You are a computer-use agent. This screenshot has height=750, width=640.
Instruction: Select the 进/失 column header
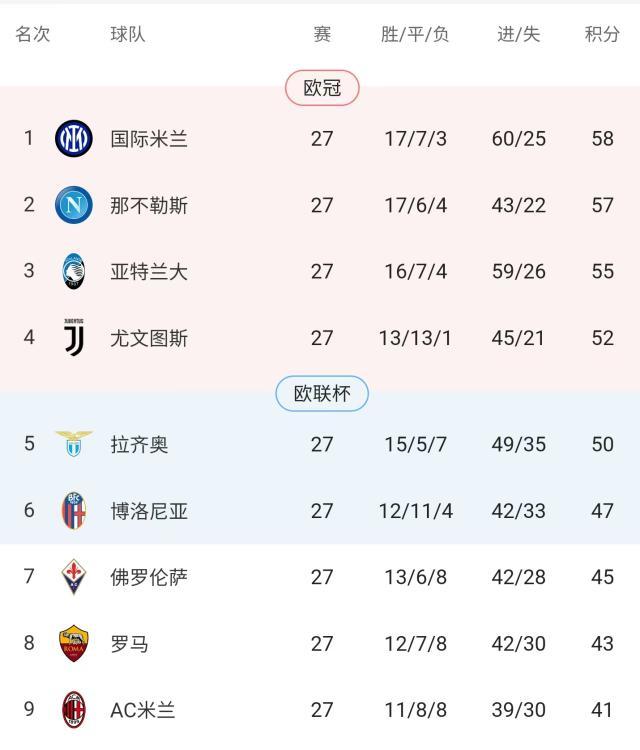tap(518, 34)
